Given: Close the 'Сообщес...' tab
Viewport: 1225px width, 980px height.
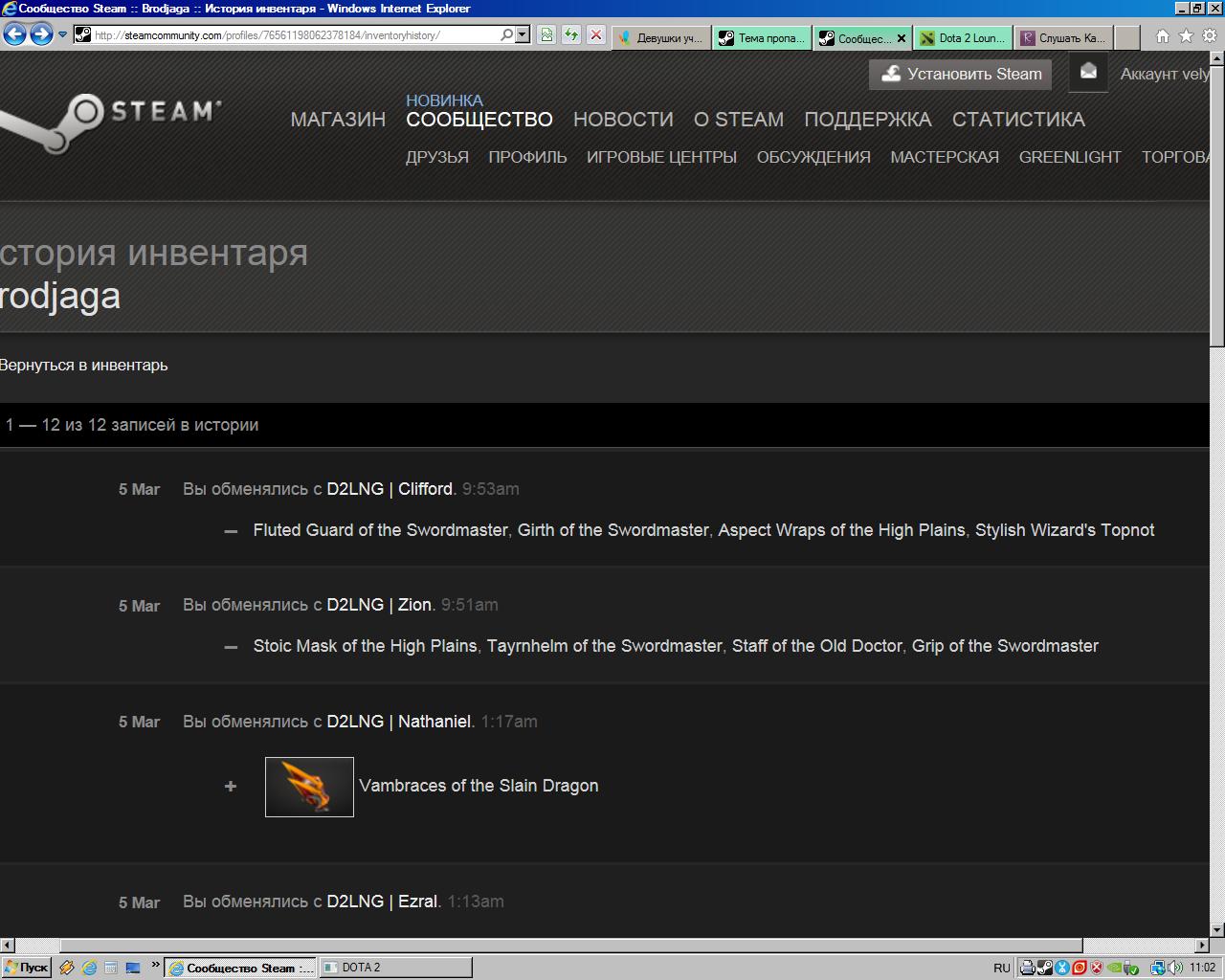Looking at the screenshot, I should point(901,38).
